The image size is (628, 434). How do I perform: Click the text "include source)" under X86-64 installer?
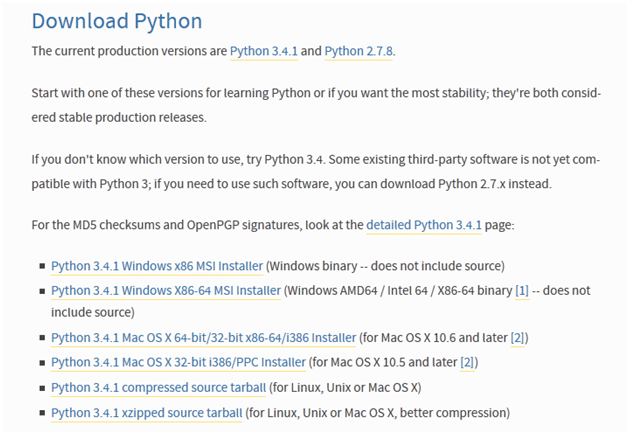click(93, 312)
